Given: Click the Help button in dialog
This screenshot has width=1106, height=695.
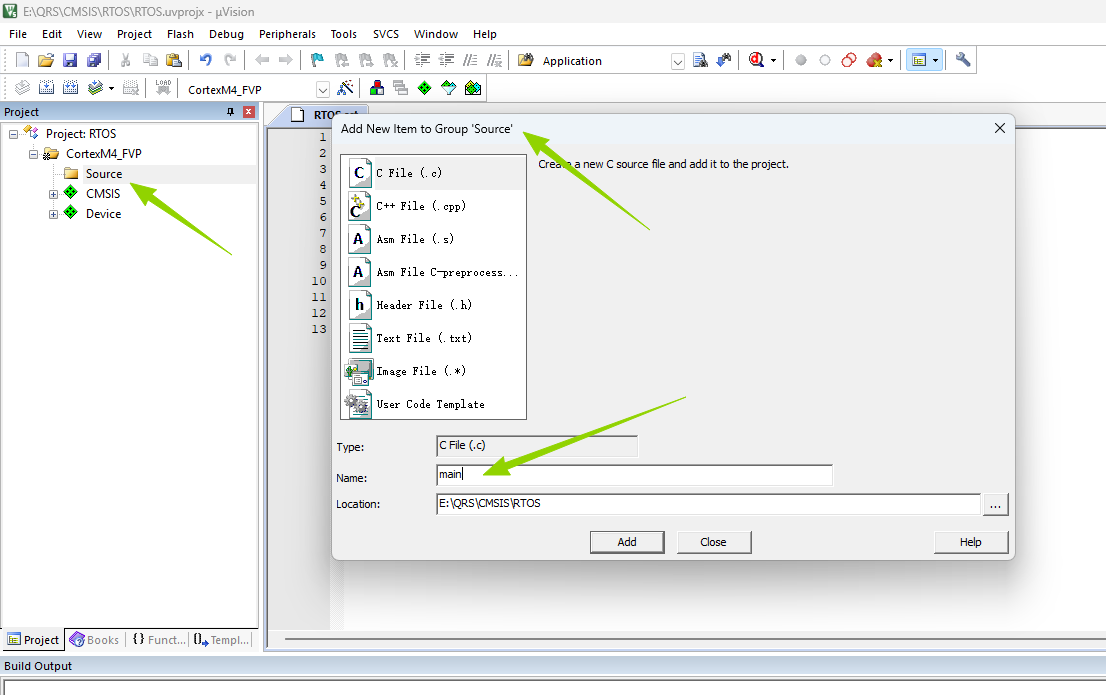Looking at the screenshot, I should [x=971, y=542].
